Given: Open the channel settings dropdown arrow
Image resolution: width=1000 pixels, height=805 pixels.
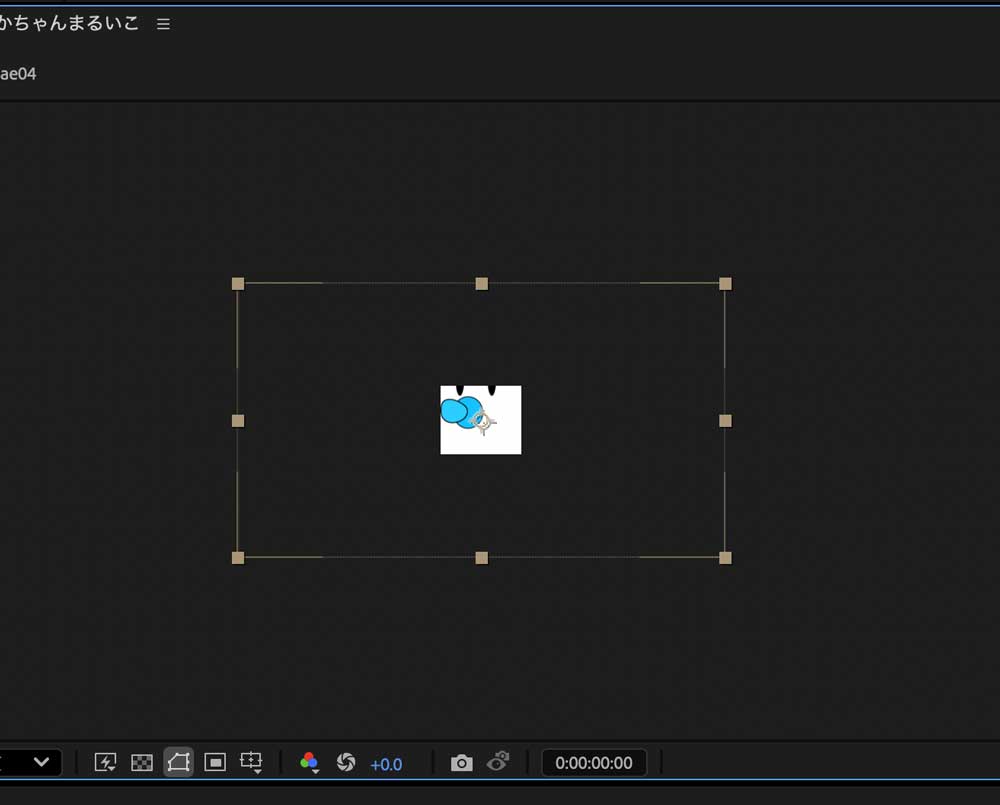Looking at the screenshot, I should point(315,770).
